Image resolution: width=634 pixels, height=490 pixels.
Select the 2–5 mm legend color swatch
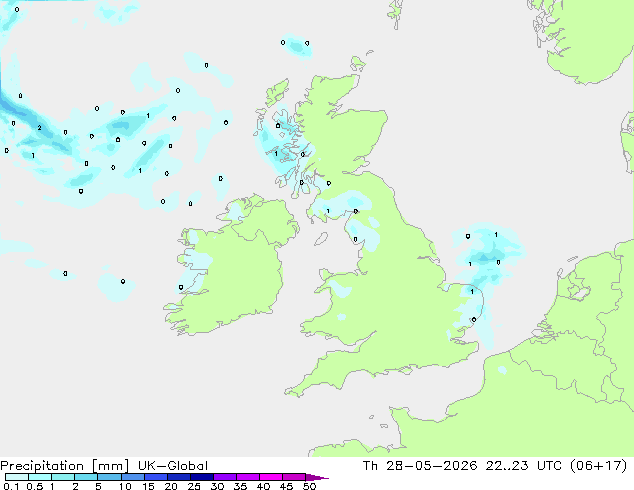click(86, 477)
